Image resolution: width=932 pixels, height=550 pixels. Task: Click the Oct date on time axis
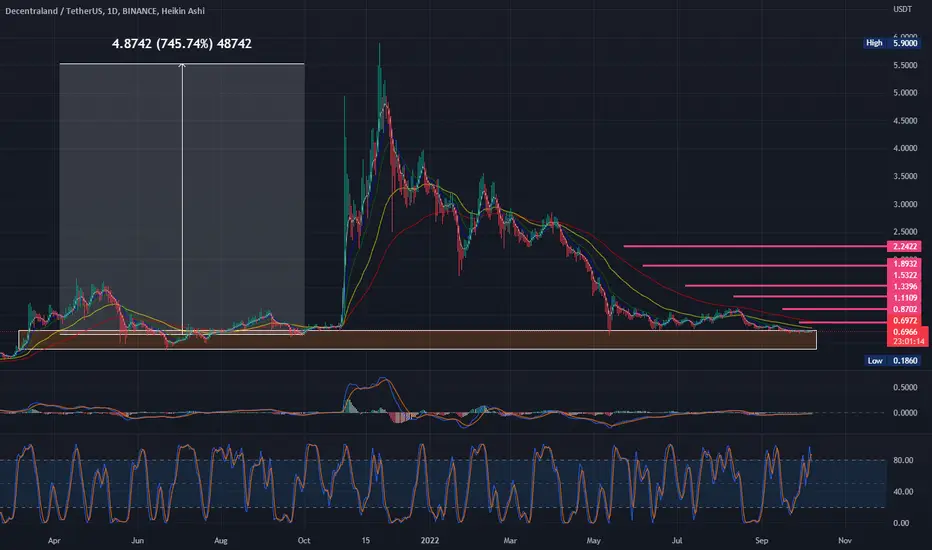tap(304, 540)
